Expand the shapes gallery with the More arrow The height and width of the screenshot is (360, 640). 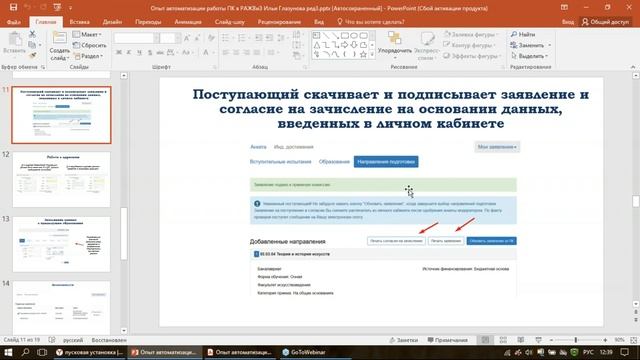tap(372, 54)
